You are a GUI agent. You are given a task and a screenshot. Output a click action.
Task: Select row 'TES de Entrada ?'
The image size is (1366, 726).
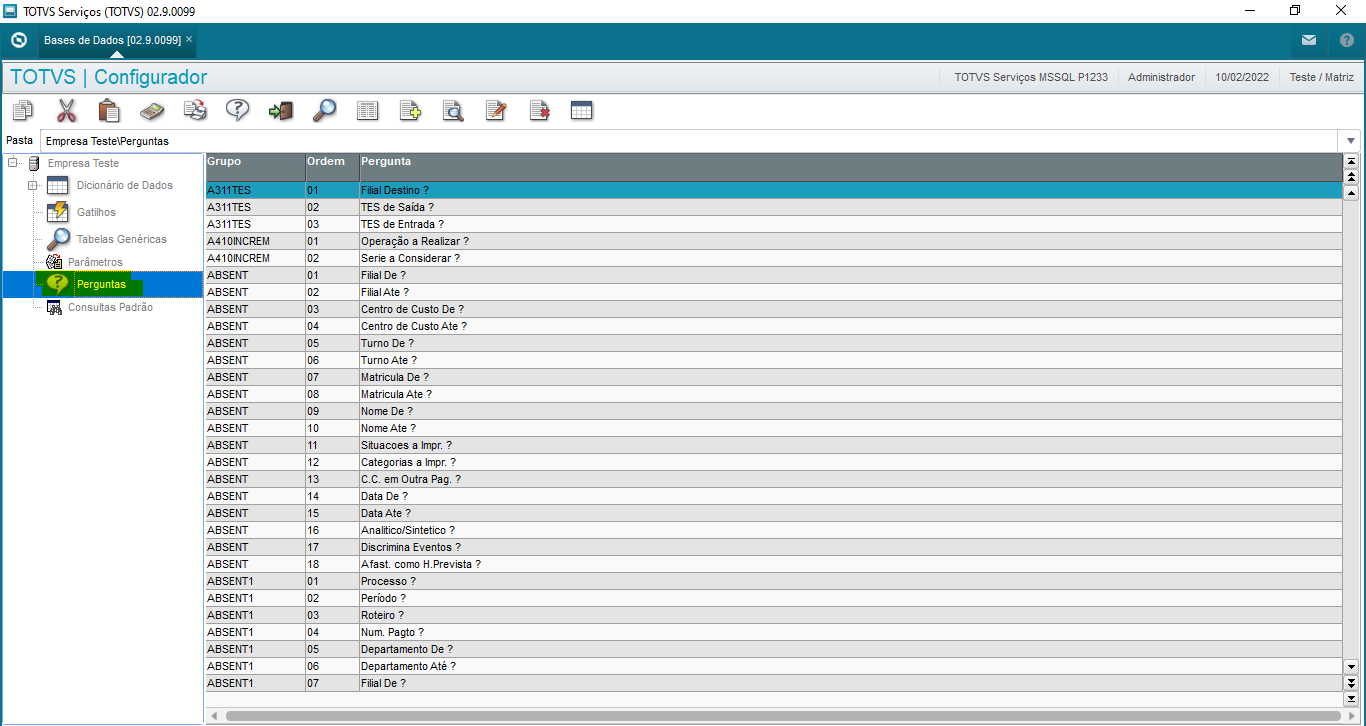click(773, 224)
